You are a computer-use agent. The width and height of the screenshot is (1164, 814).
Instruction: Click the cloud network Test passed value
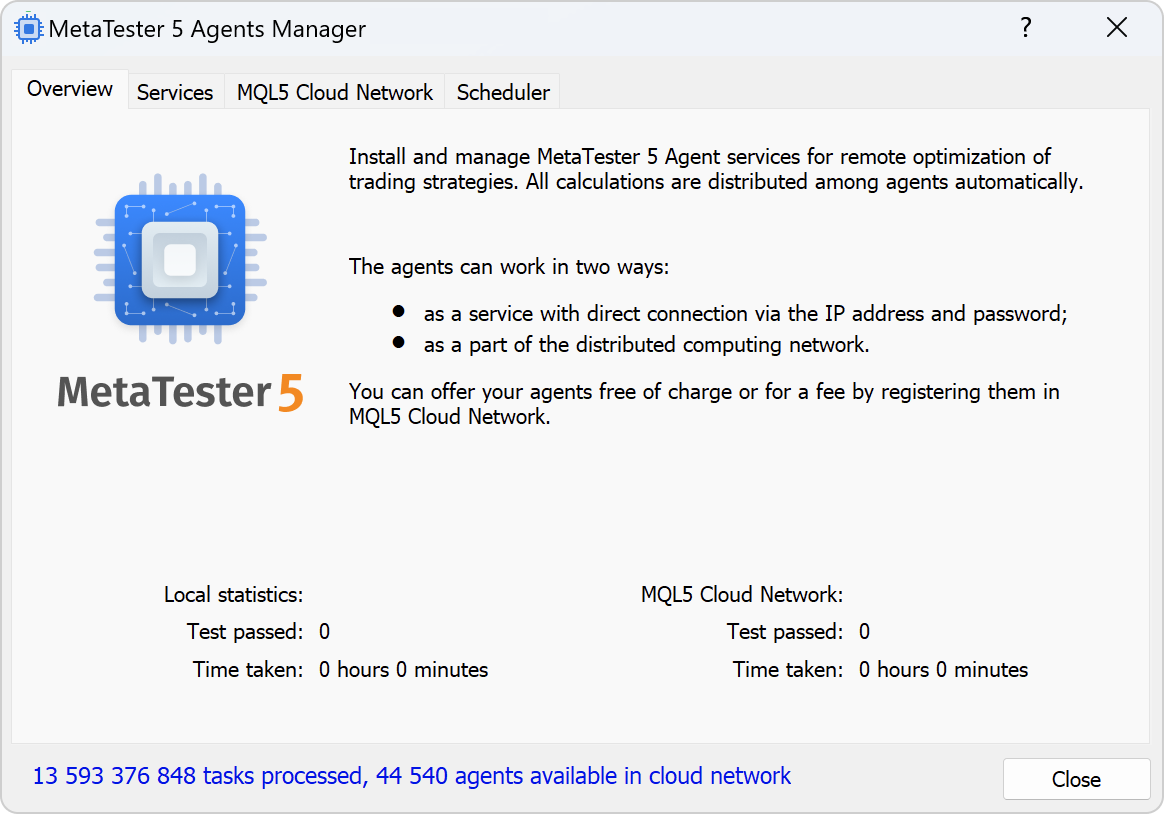[x=864, y=632]
